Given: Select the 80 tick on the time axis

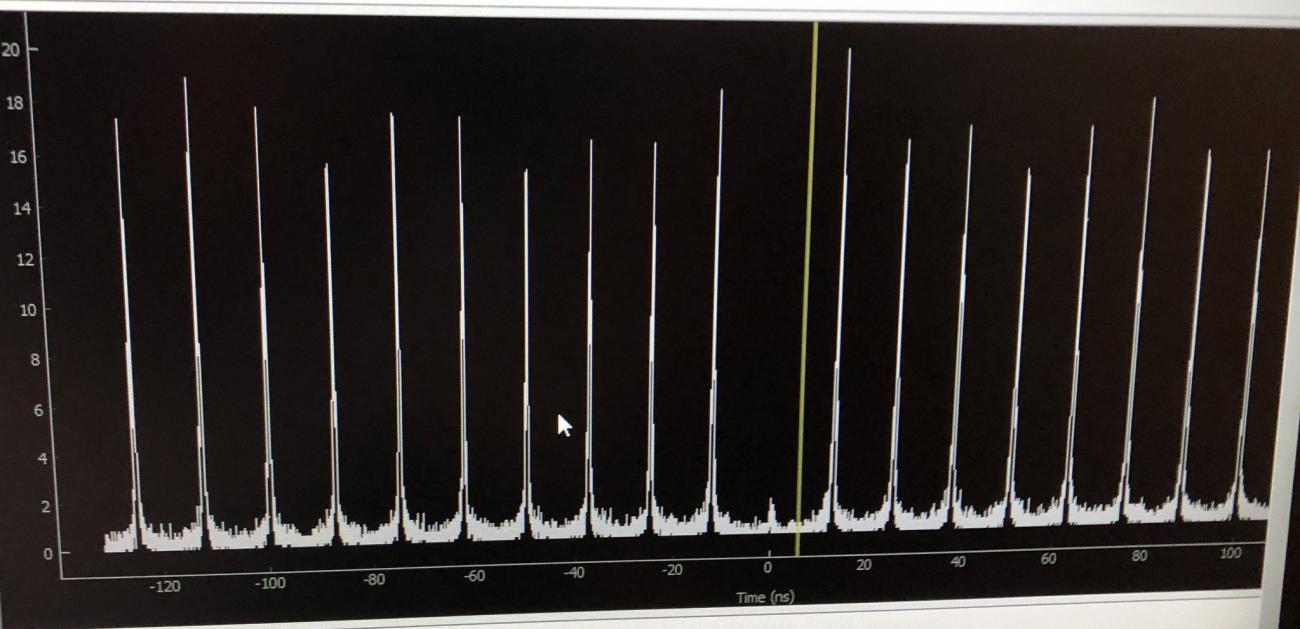Looking at the screenshot, I should pyautogui.click(x=1139, y=555).
